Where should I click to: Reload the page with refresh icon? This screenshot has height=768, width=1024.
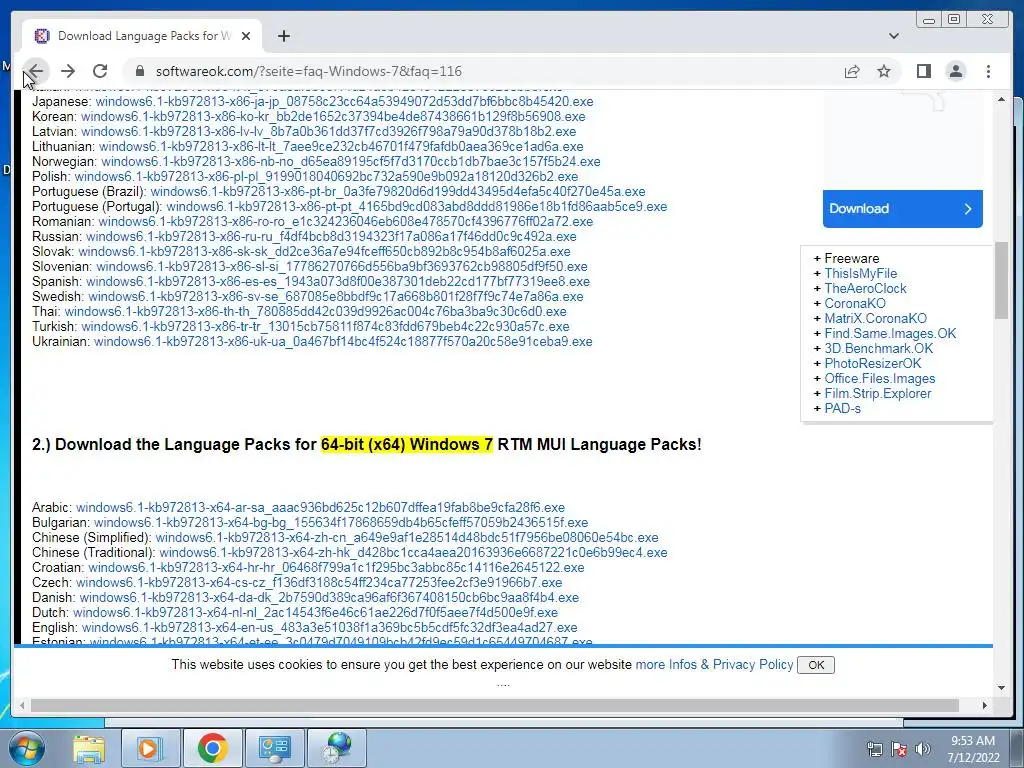pos(100,71)
